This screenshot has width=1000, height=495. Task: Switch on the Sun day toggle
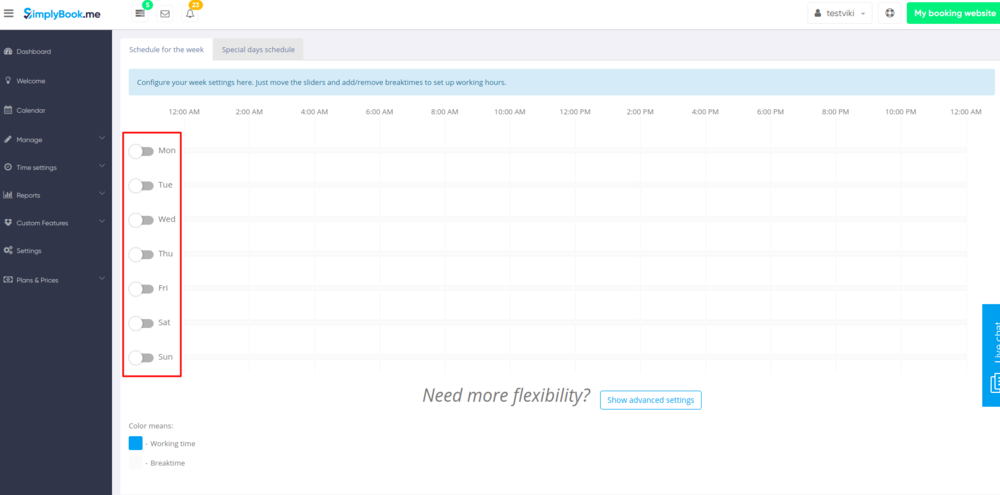click(141, 357)
